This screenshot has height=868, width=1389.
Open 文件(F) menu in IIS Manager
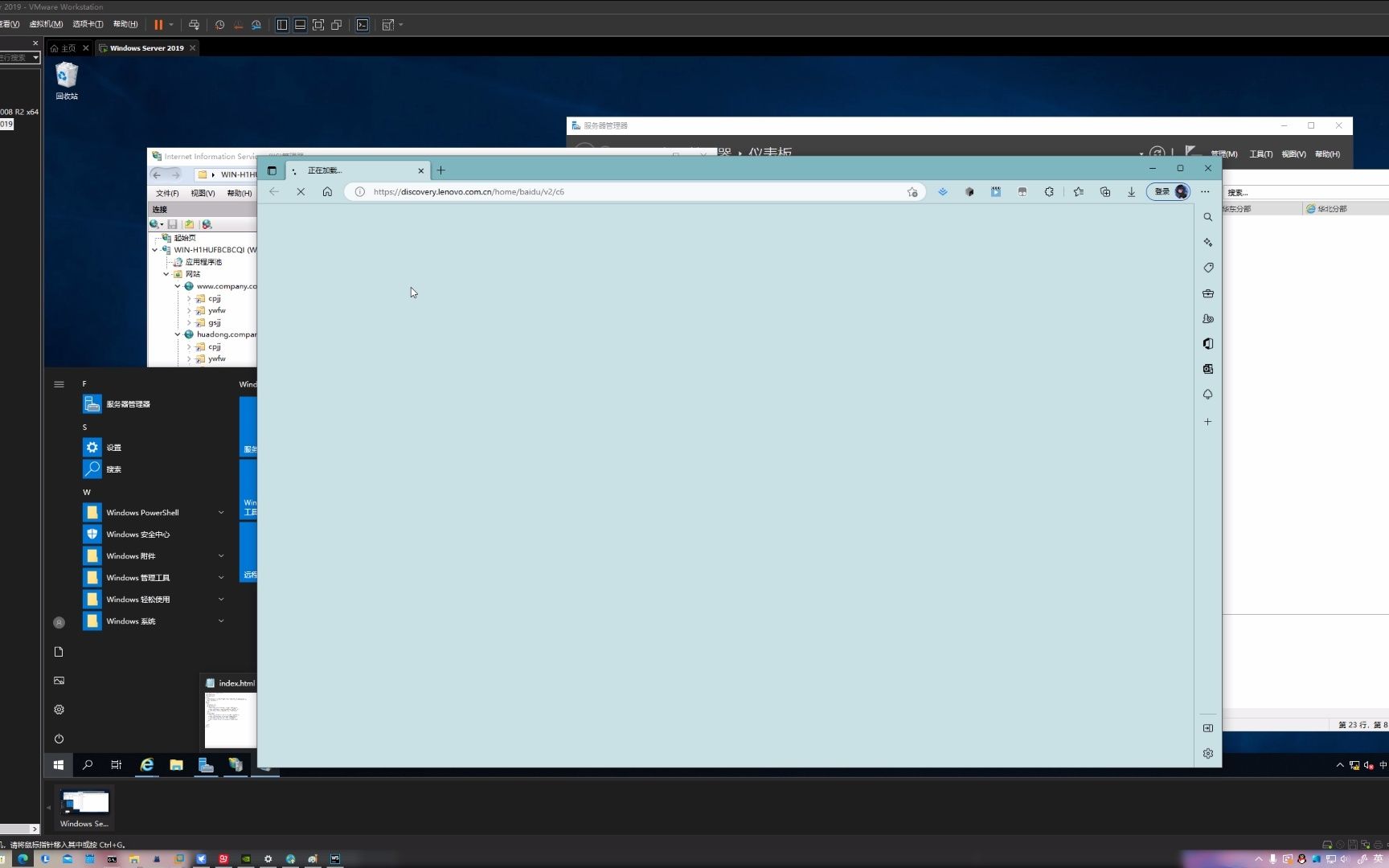tap(167, 193)
